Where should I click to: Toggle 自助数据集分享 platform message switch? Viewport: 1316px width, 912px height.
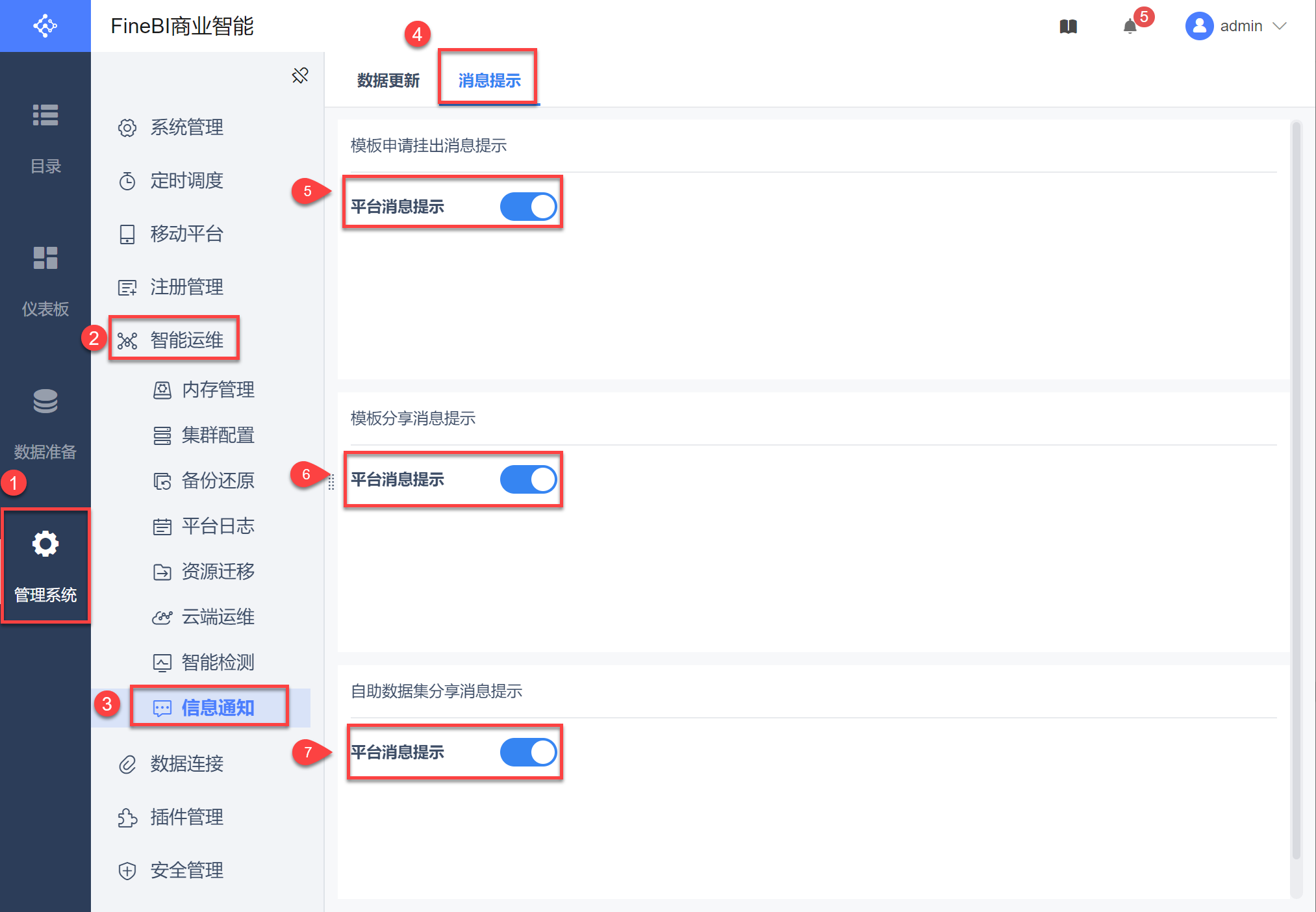[x=528, y=752]
